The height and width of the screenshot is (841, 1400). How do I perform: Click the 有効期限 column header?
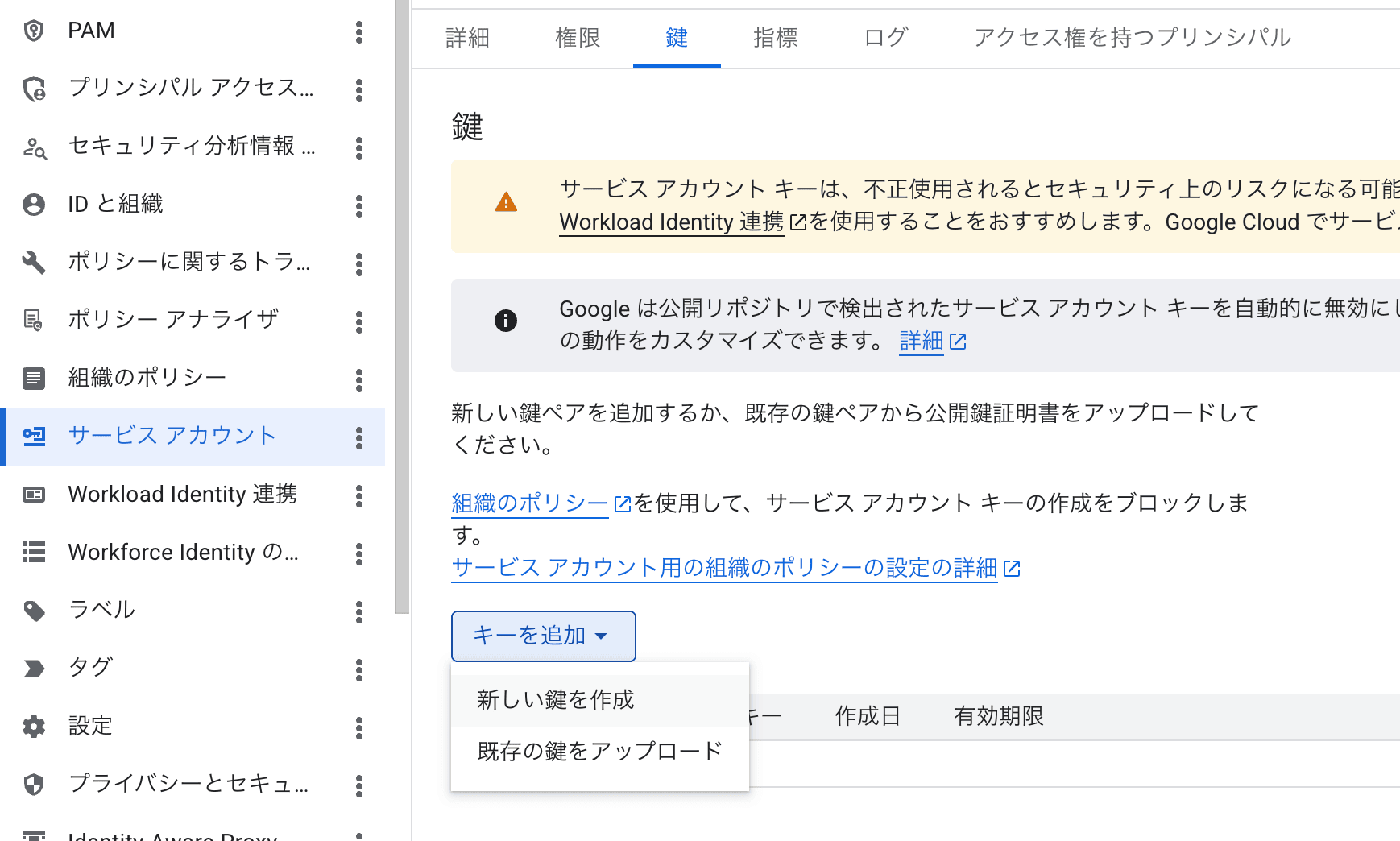tap(999, 716)
